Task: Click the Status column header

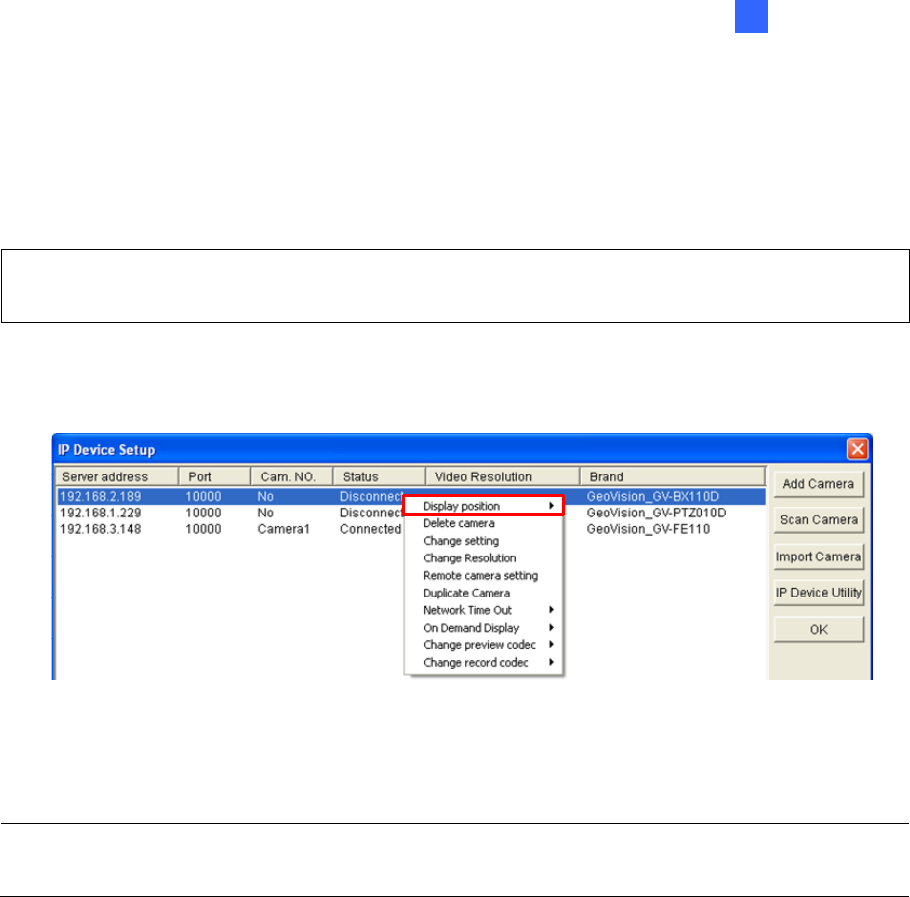Action: pos(380,476)
